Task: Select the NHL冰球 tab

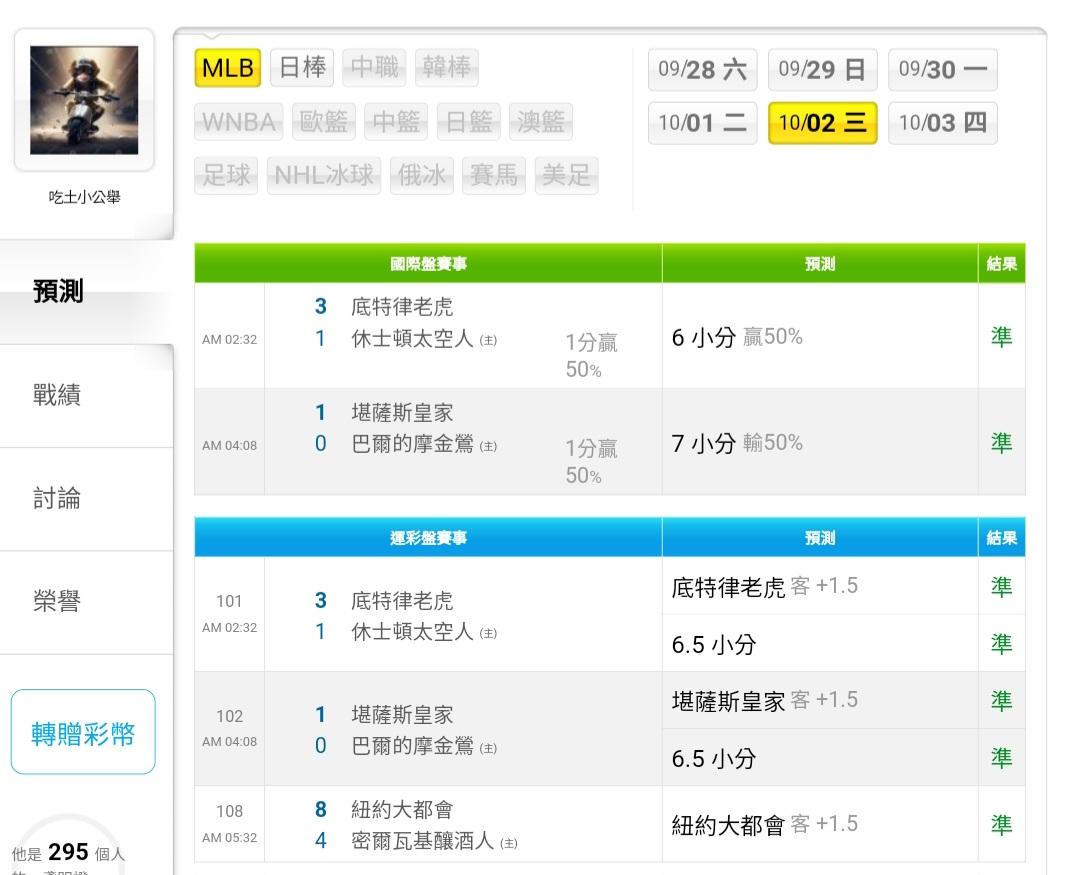Action: click(324, 176)
